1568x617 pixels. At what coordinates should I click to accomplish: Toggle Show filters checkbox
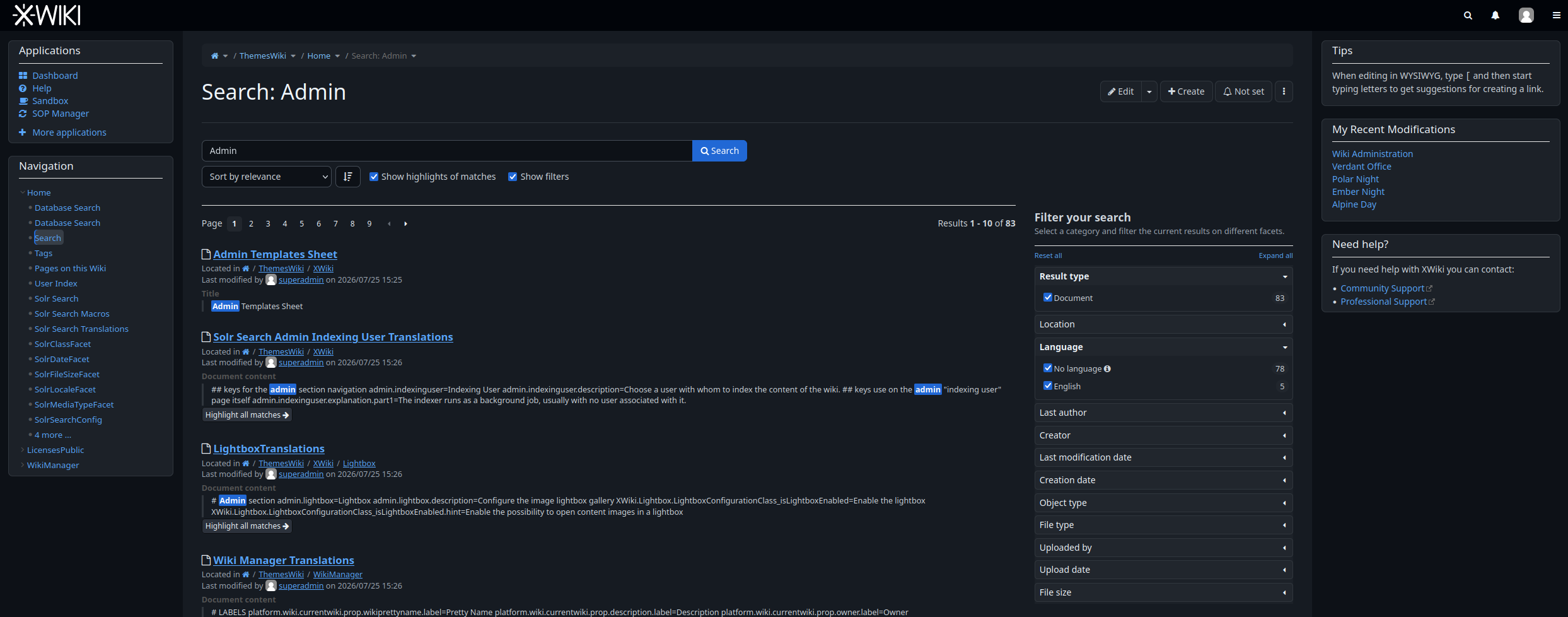click(513, 177)
